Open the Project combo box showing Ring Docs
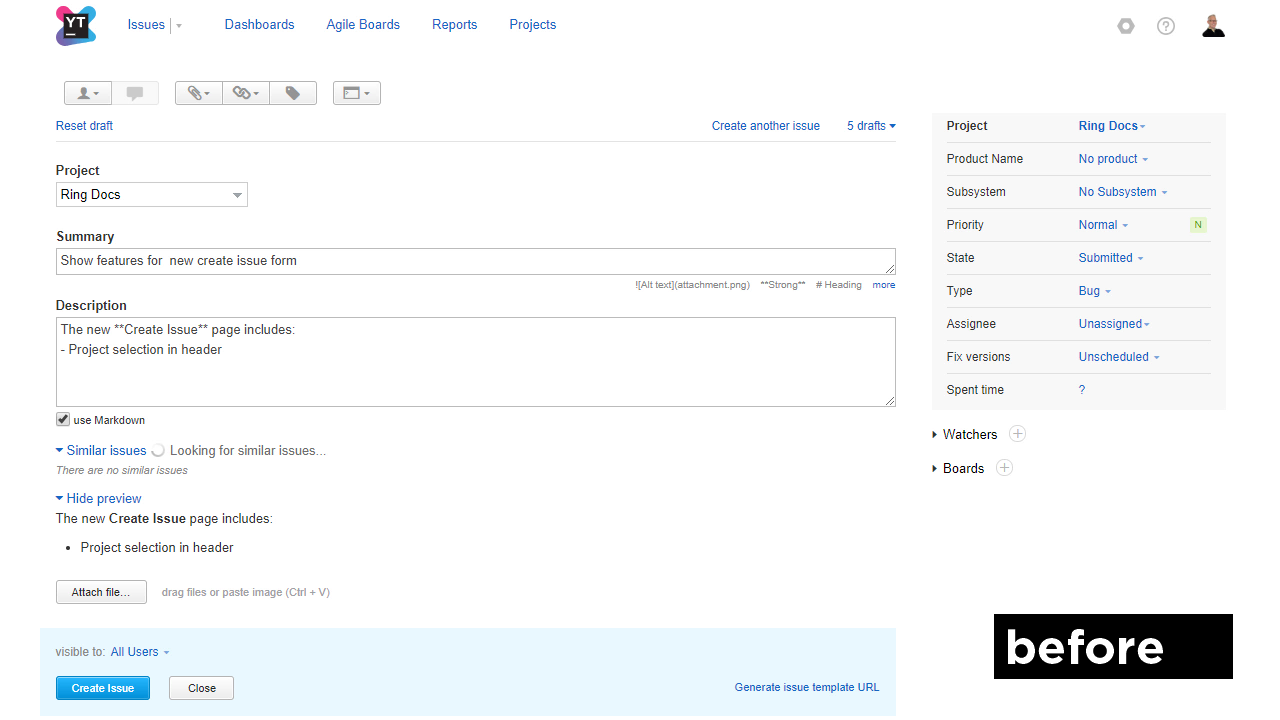 point(152,195)
